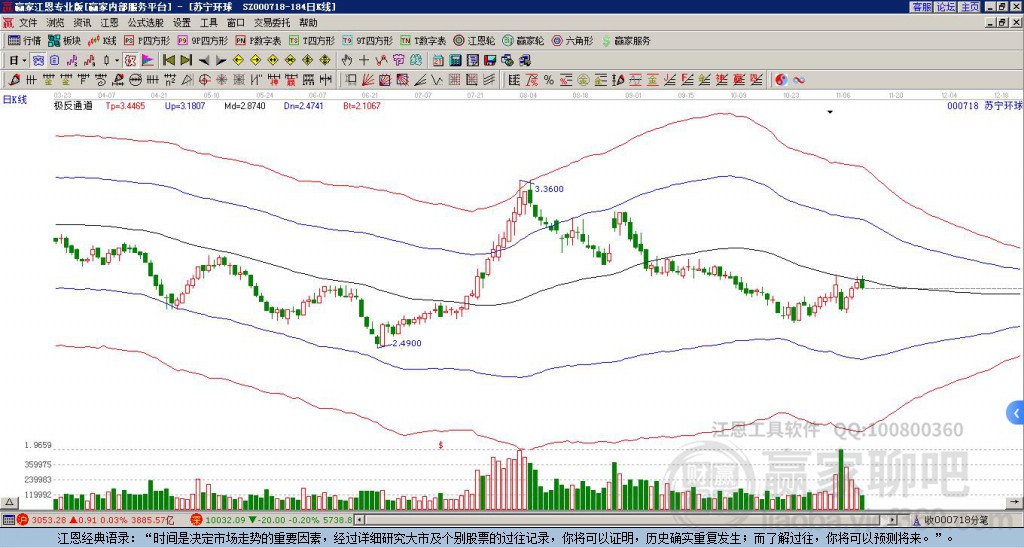Open the 板块 sector view

[x=64, y=40]
